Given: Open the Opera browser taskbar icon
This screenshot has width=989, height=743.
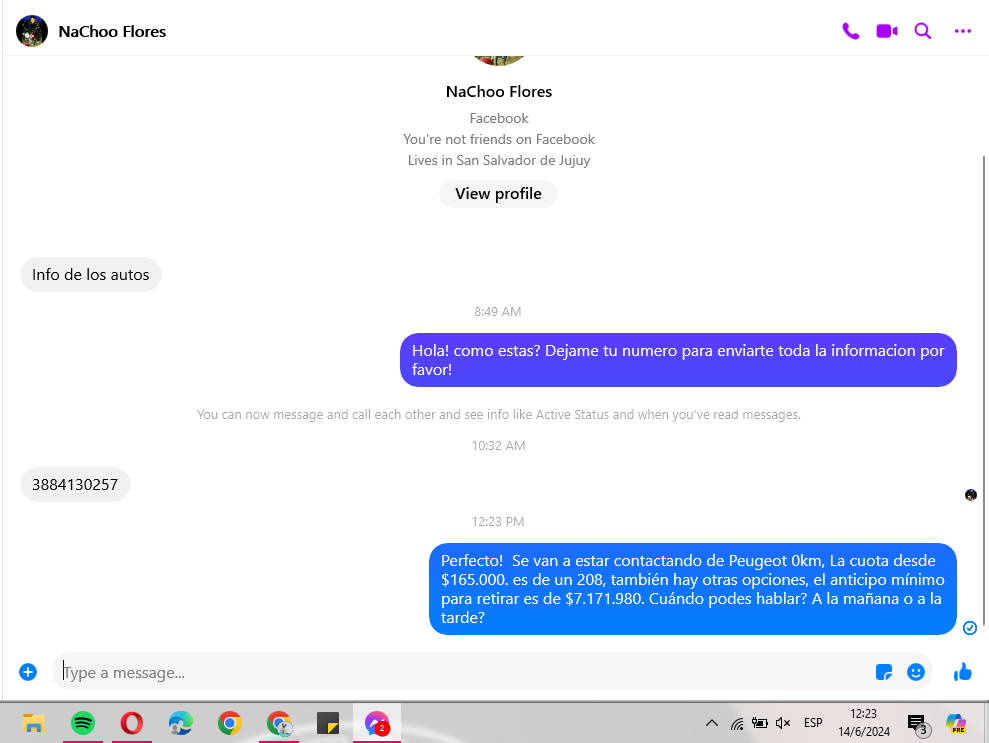Looking at the screenshot, I should tap(131, 723).
